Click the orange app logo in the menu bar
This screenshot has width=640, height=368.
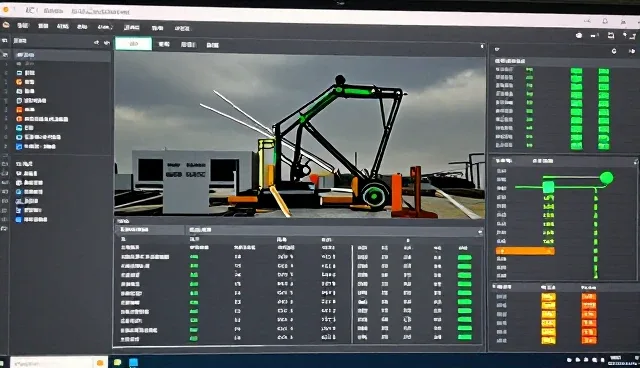[x=6, y=25]
